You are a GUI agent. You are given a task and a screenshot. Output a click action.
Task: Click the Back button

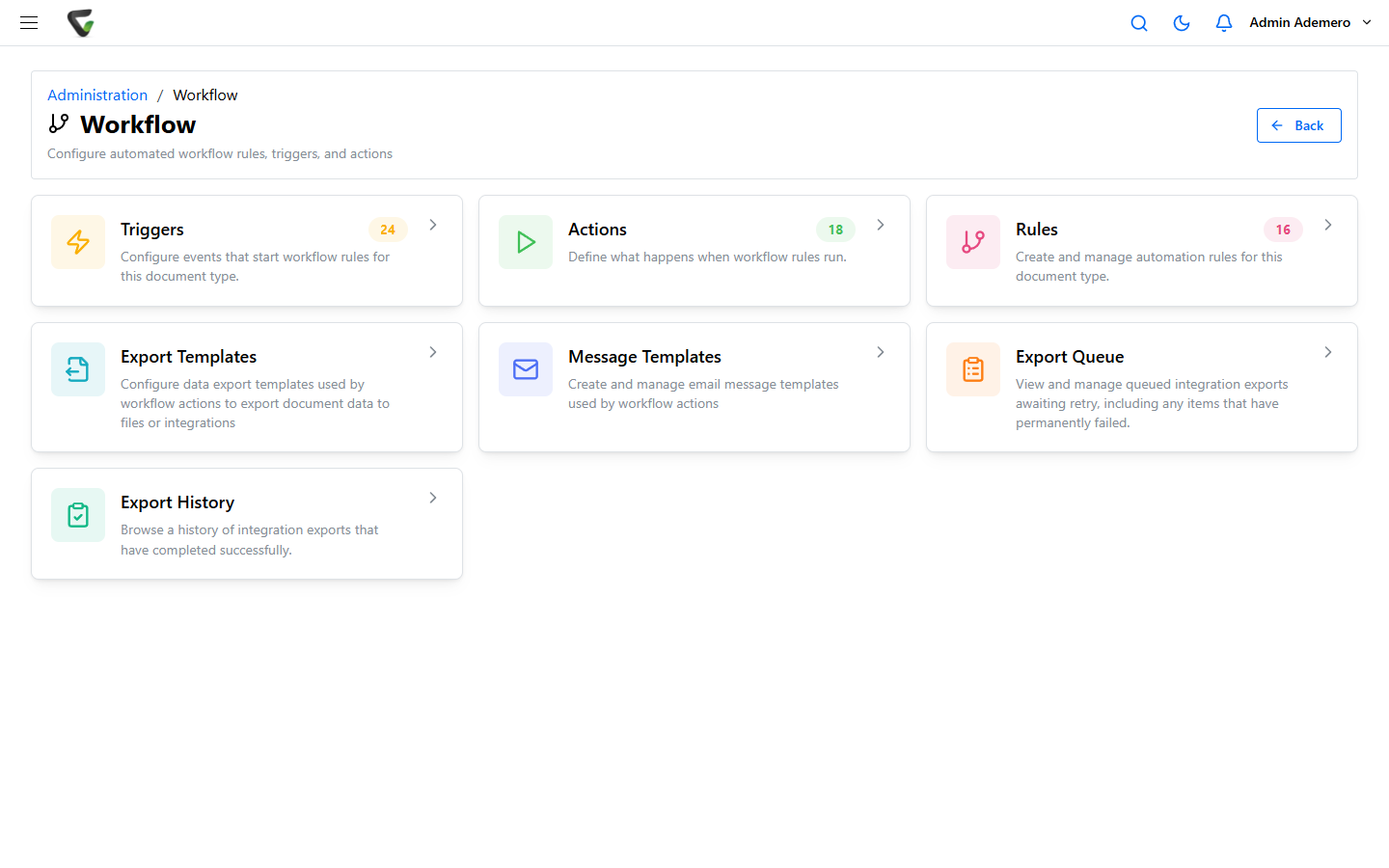pos(1298,125)
